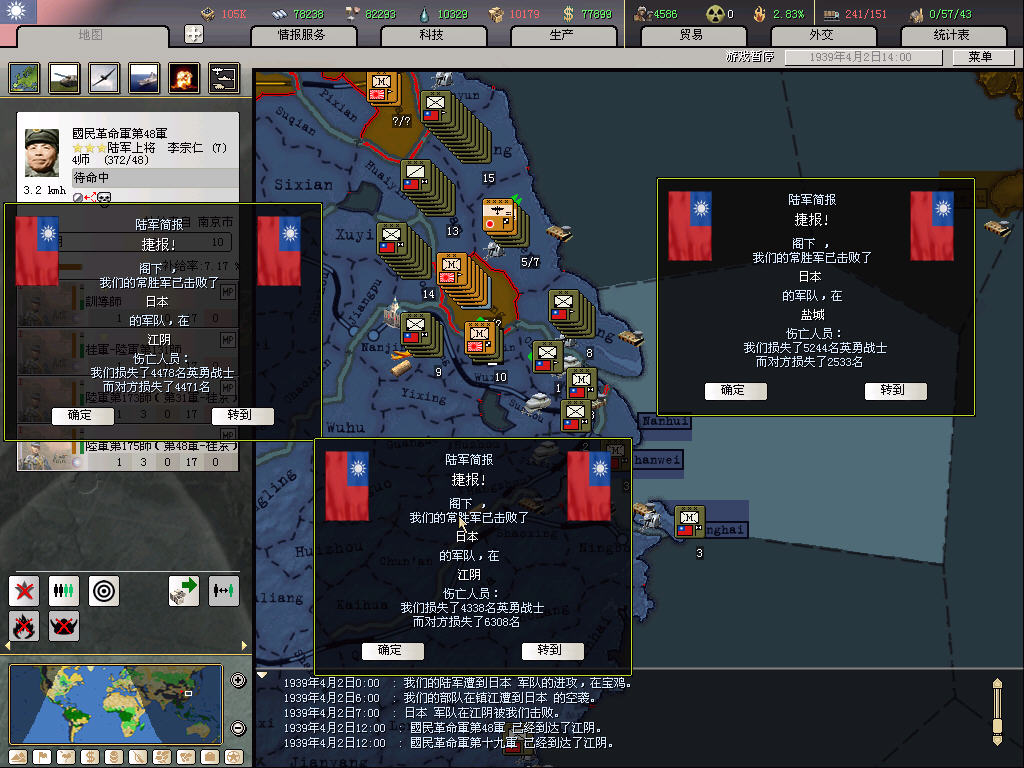Click the Republic of China flag at top-left
Viewport: 1024px width, 768px height.
(x=18, y=12)
